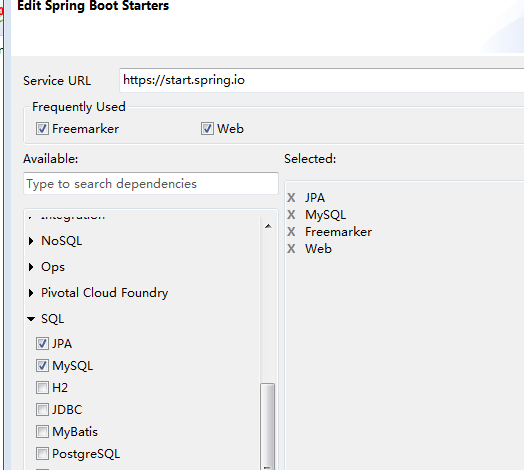Remove JPA from the Selected list
Image resolution: width=524 pixels, height=470 pixels.
point(291,198)
